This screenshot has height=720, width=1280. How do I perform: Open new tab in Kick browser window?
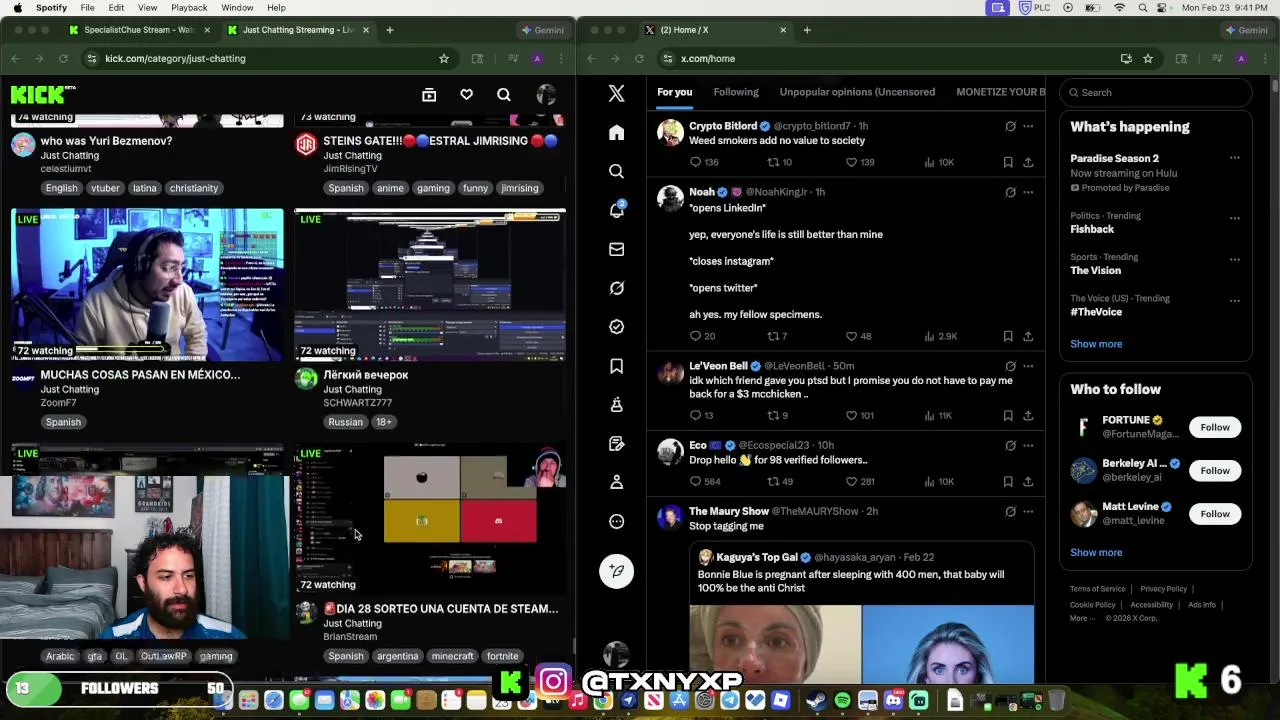pyautogui.click(x=390, y=30)
